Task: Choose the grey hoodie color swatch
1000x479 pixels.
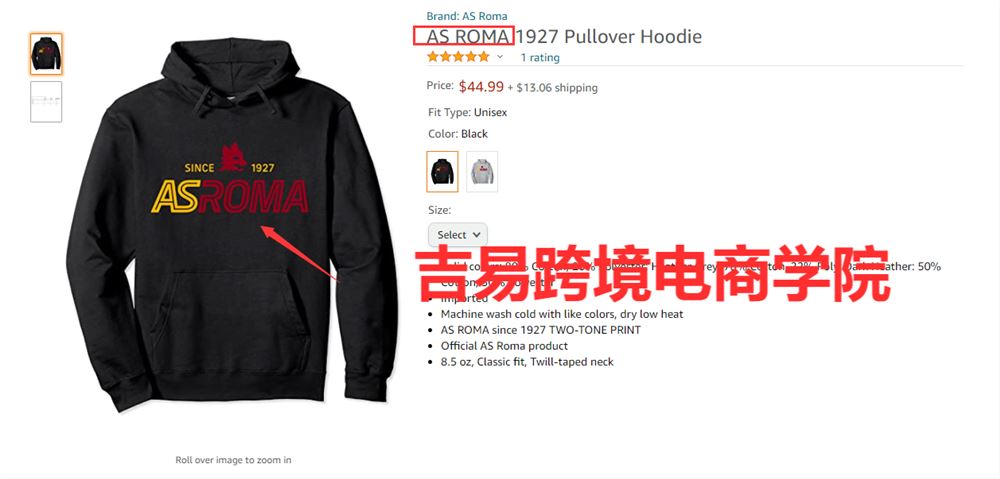Action: click(482, 172)
